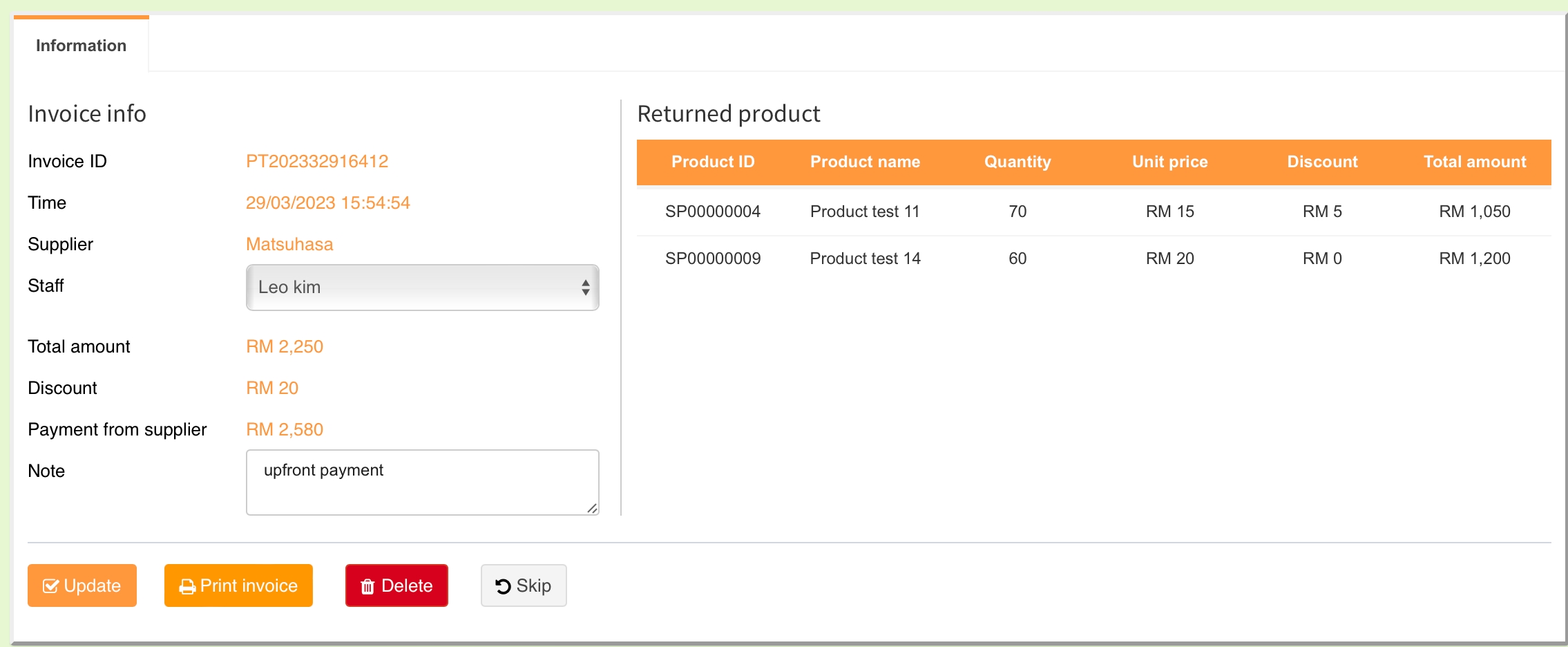The image size is (1568, 647).
Task: Click the Unit price column header
Action: 1169,162
